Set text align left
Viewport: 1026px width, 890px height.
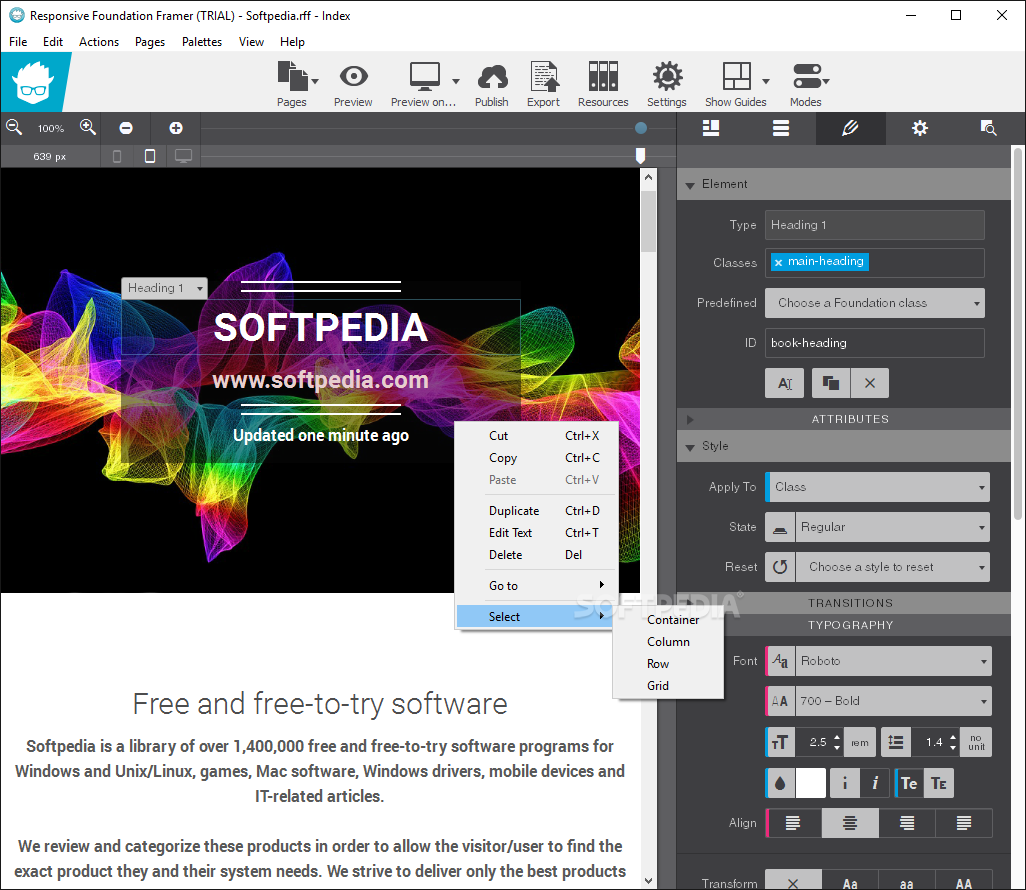click(x=793, y=823)
